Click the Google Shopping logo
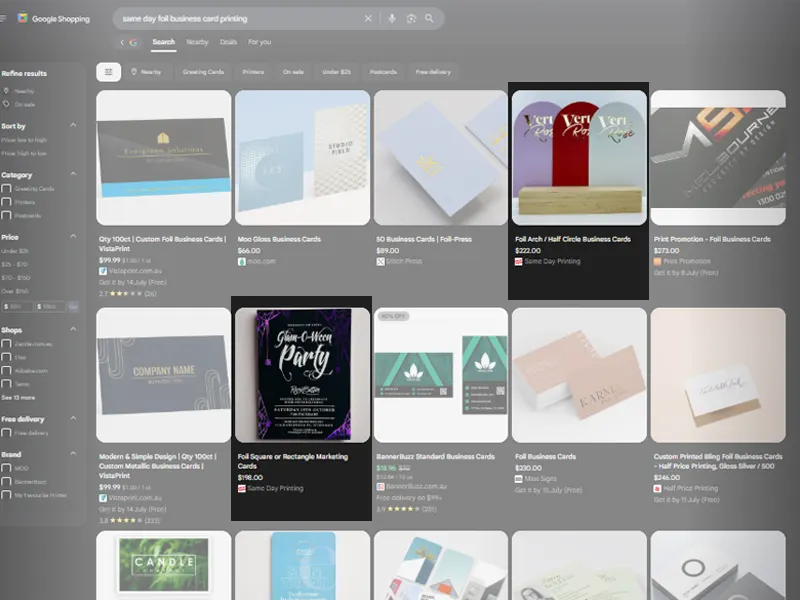This screenshot has height=600, width=800. 54,18
